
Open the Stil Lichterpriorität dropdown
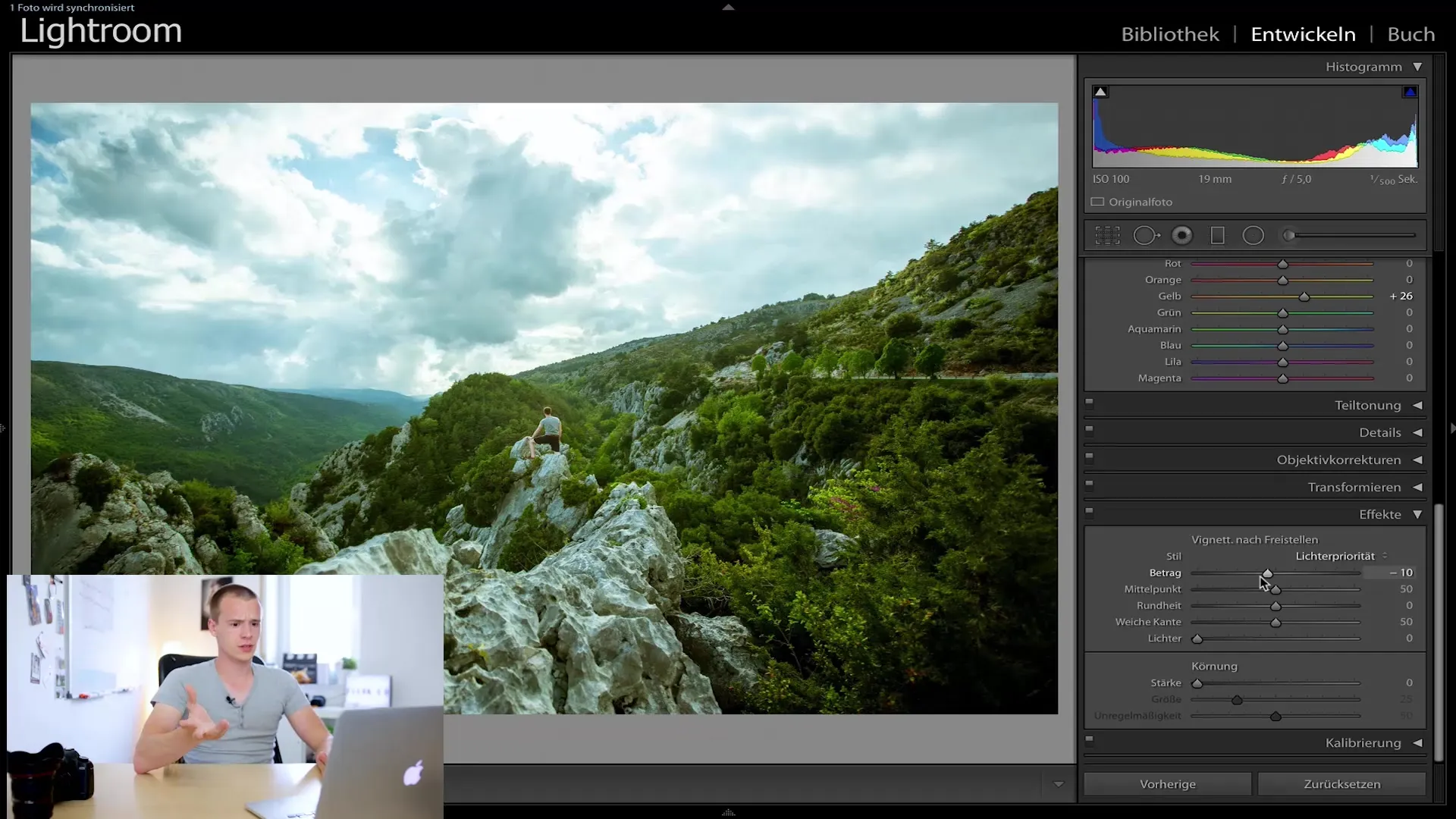click(x=1341, y=556)
